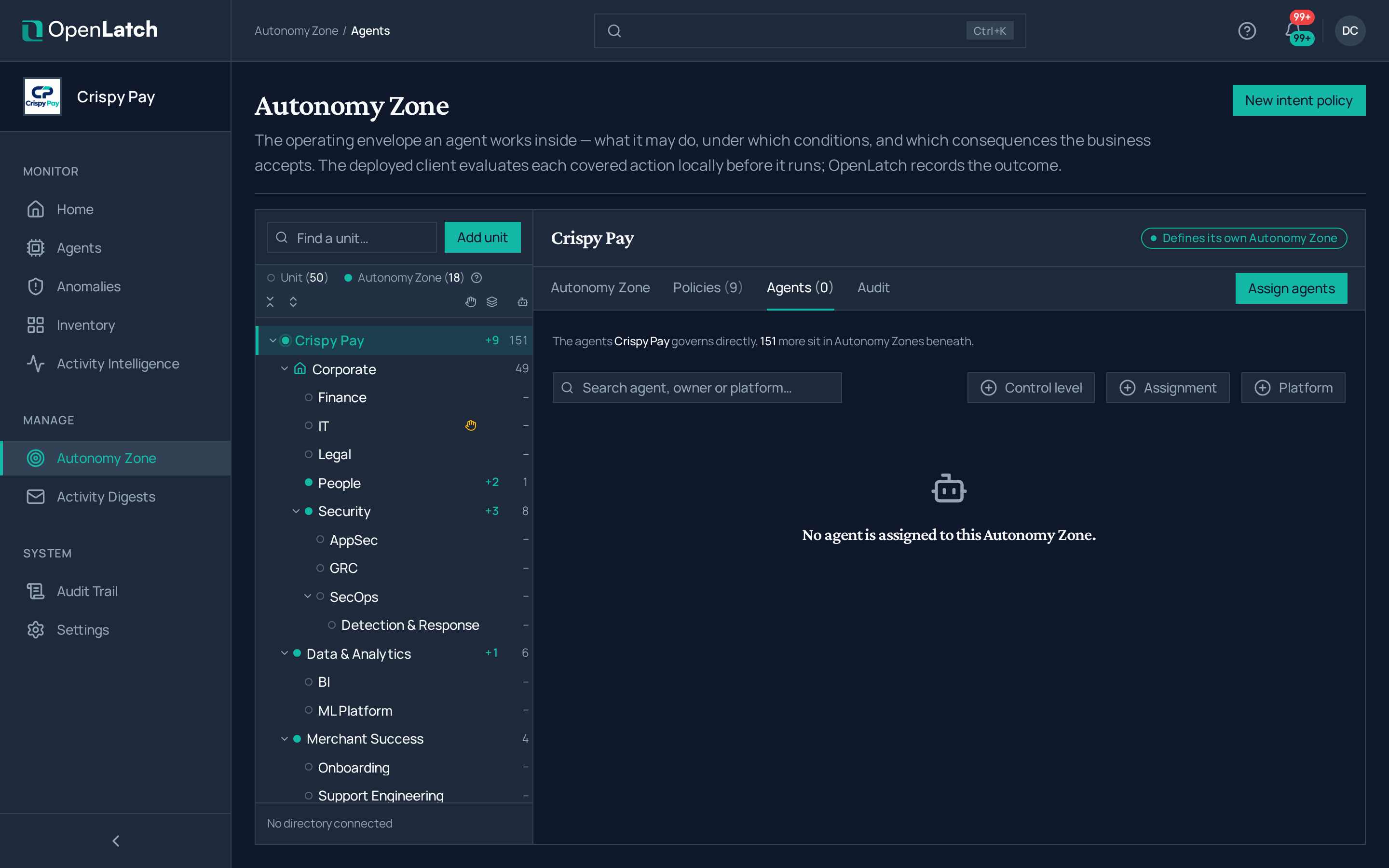Open the DC user avatar menu
The image size is (1389, 868).
tap(1349, 31)
